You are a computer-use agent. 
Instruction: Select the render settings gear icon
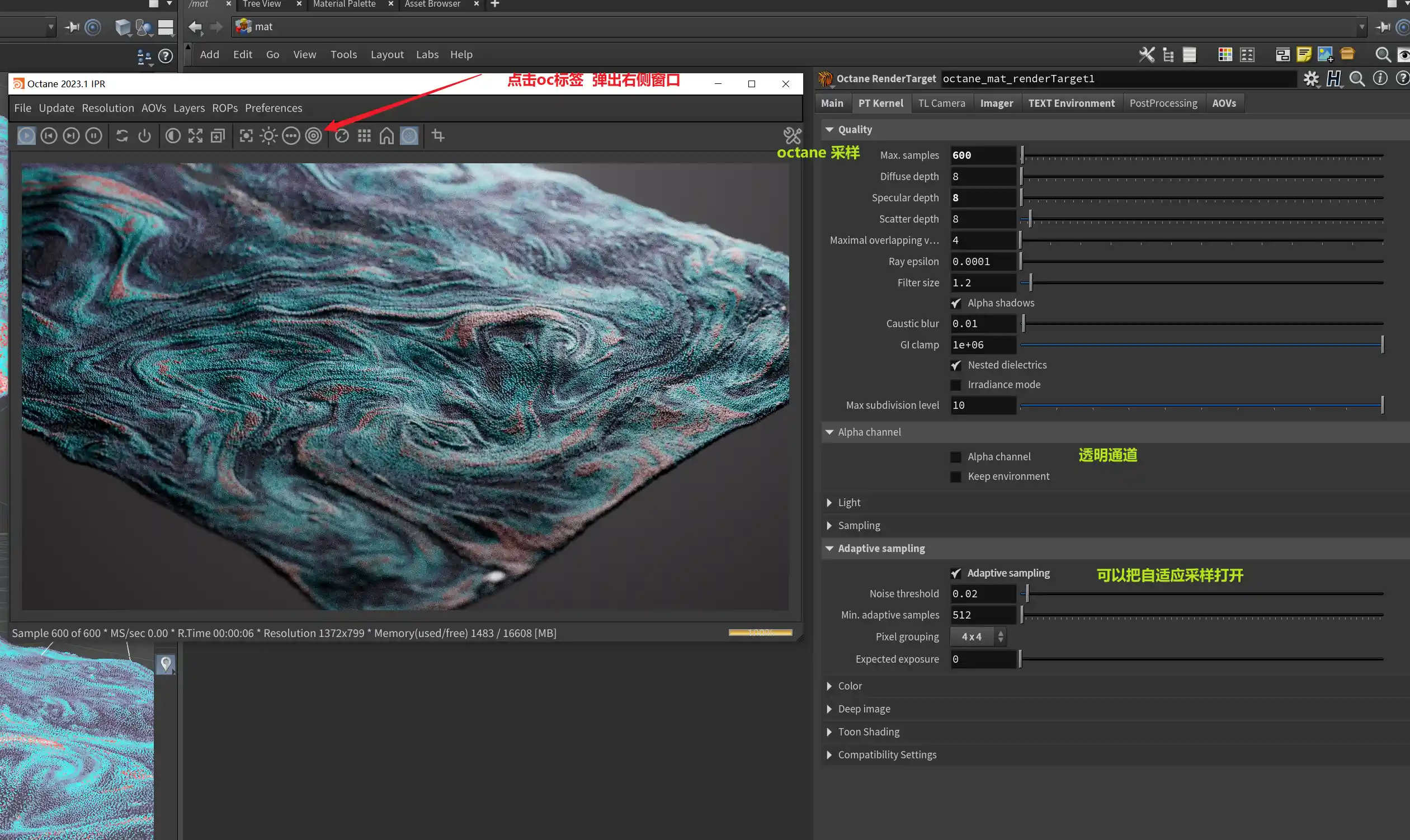coord(1310,79)
